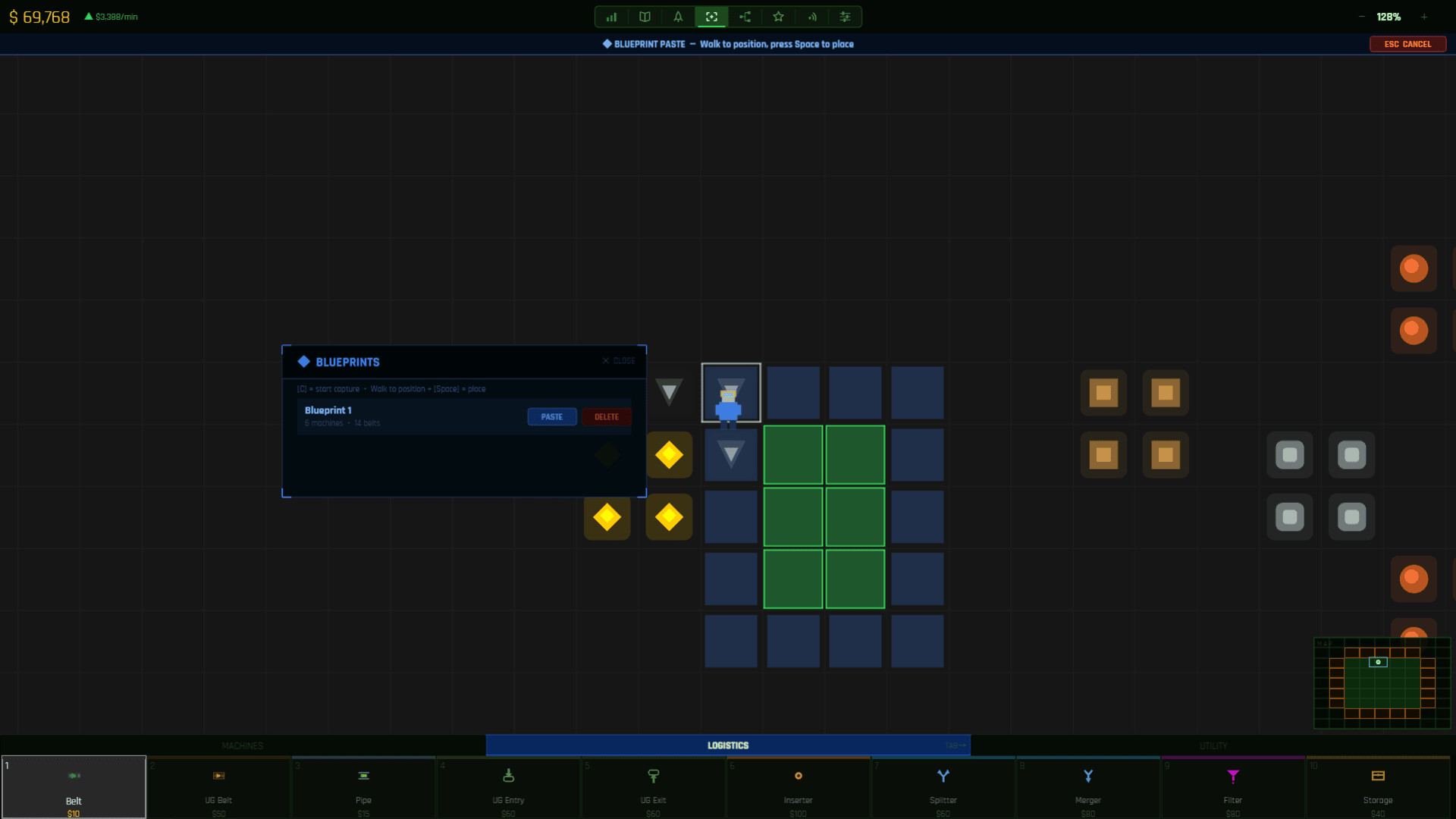The image size is (1456, 819).
Task: Select the UG Belt item
Action: click(218, 787)
